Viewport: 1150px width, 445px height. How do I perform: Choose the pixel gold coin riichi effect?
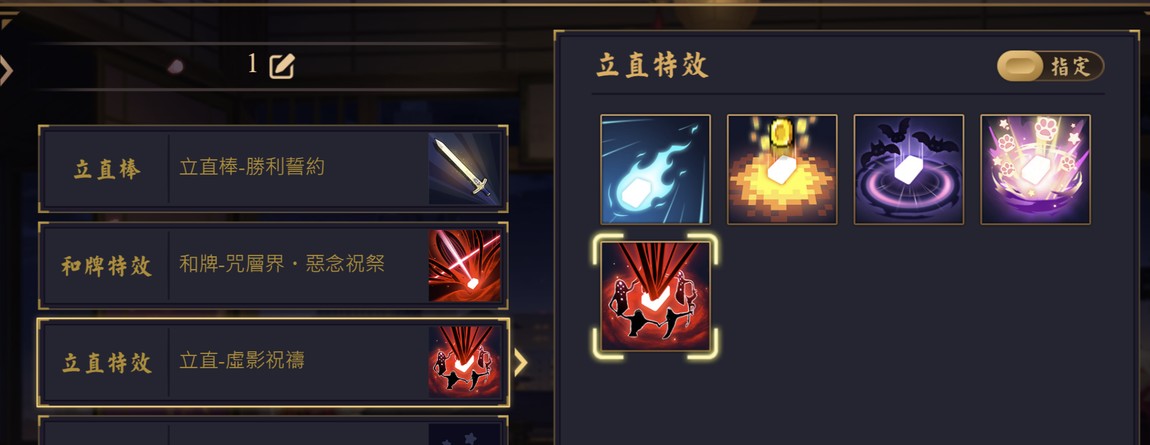[x=782, y=169]
